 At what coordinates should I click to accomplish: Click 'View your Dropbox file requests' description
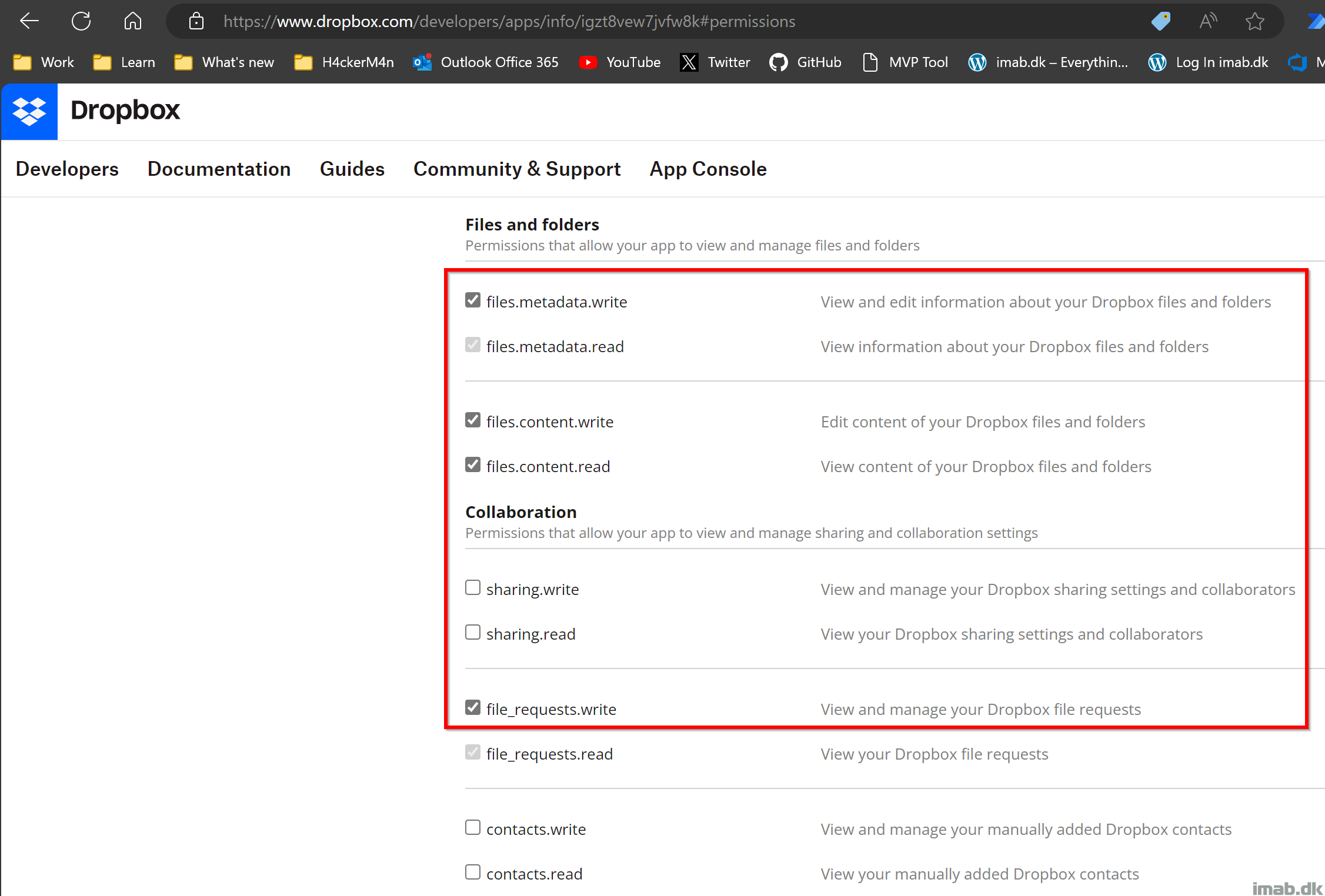(934, 754)
